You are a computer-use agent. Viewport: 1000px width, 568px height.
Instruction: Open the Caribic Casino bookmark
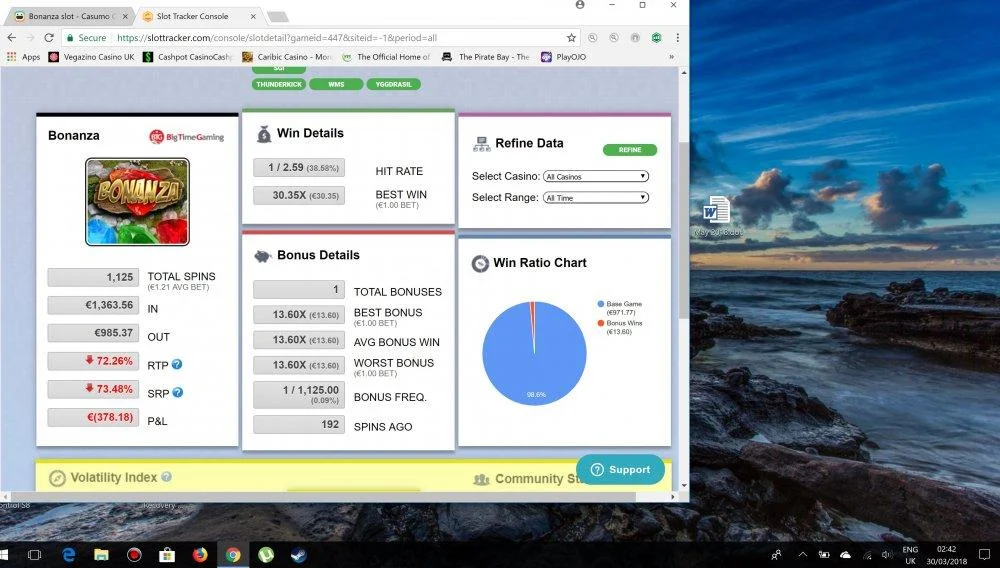[288, 57]
